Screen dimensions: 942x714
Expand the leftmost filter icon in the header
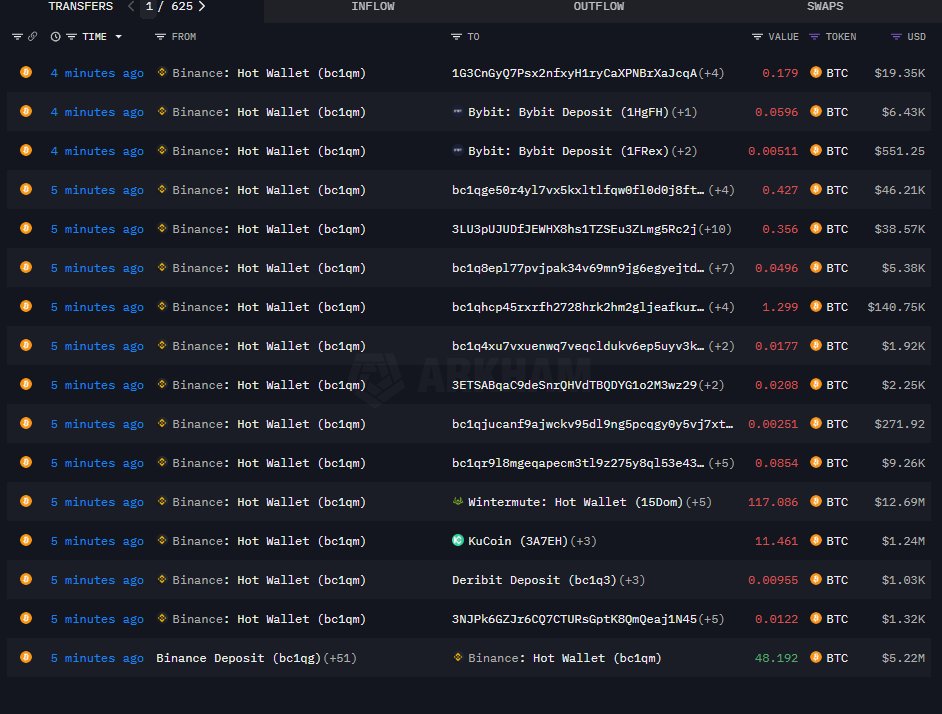click(16, 37)
